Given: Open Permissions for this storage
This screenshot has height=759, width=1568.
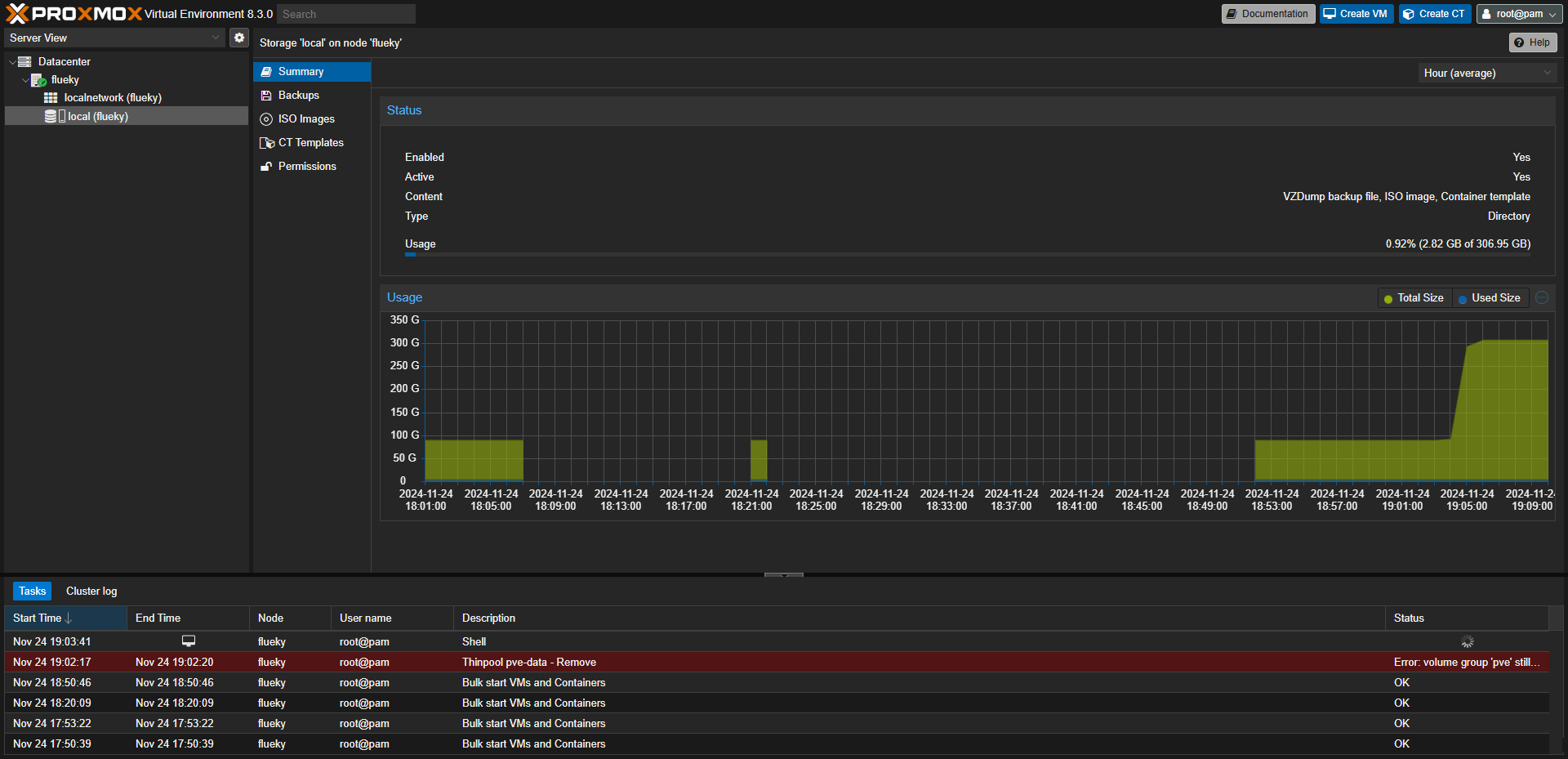Looking at the screenshot, I should point(307,167).
